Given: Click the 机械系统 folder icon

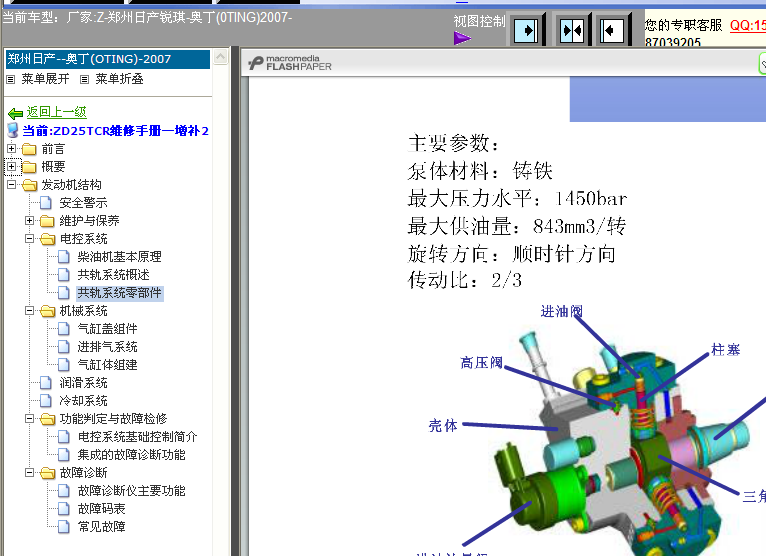Looking at the screenshot, I should point(47,311).
